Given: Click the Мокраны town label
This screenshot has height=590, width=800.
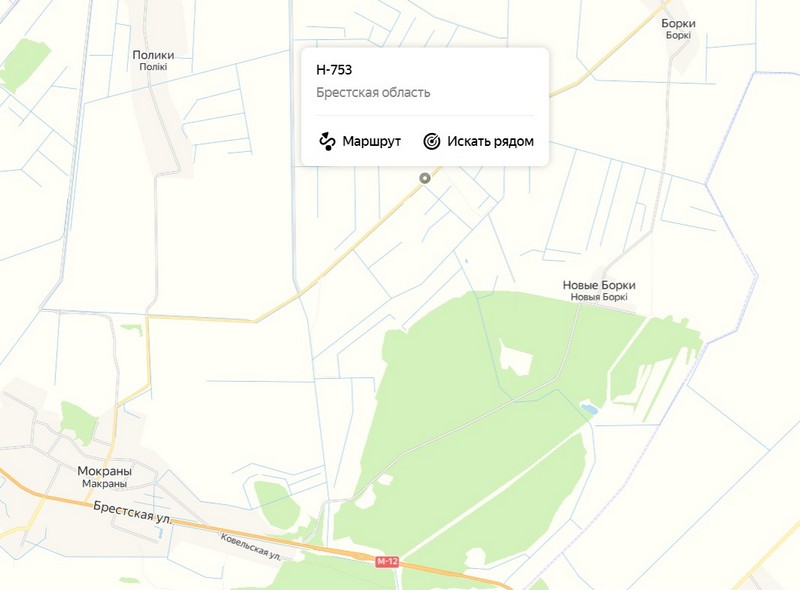Looking at the screenshot, I should (x=105, y=471).
